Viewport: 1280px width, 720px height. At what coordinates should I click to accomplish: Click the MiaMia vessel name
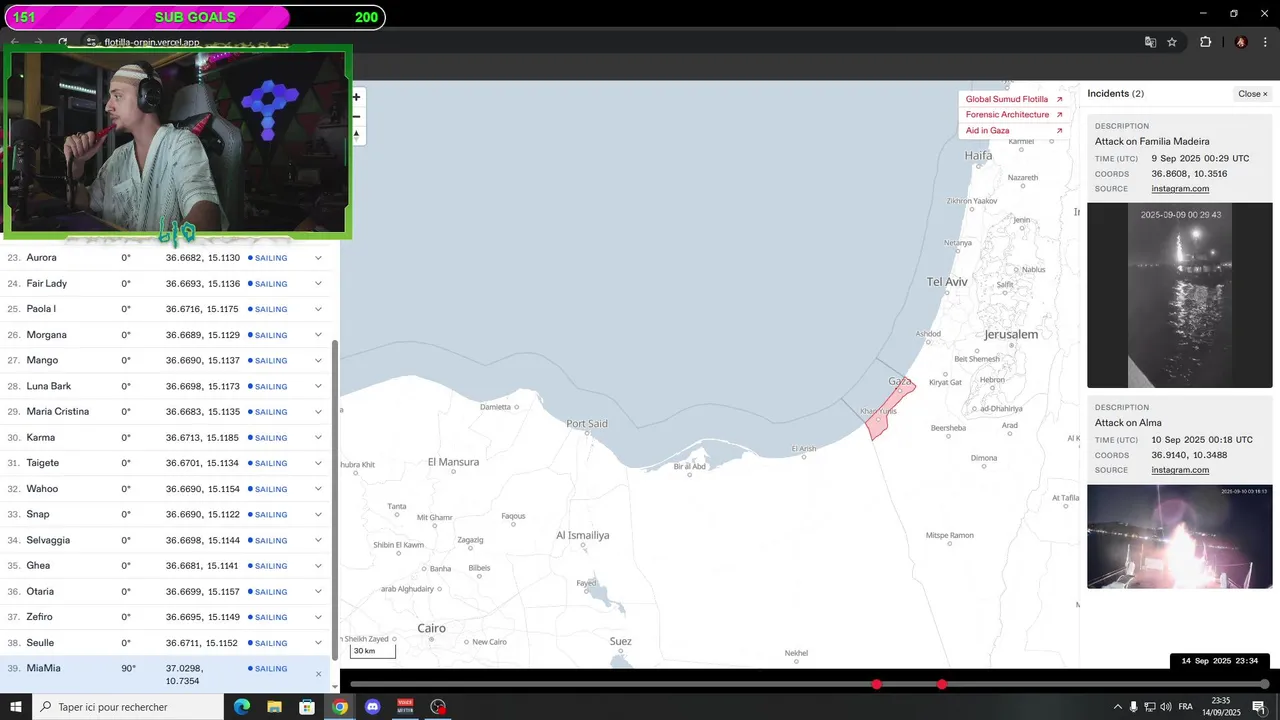click(x=43, y=668)
